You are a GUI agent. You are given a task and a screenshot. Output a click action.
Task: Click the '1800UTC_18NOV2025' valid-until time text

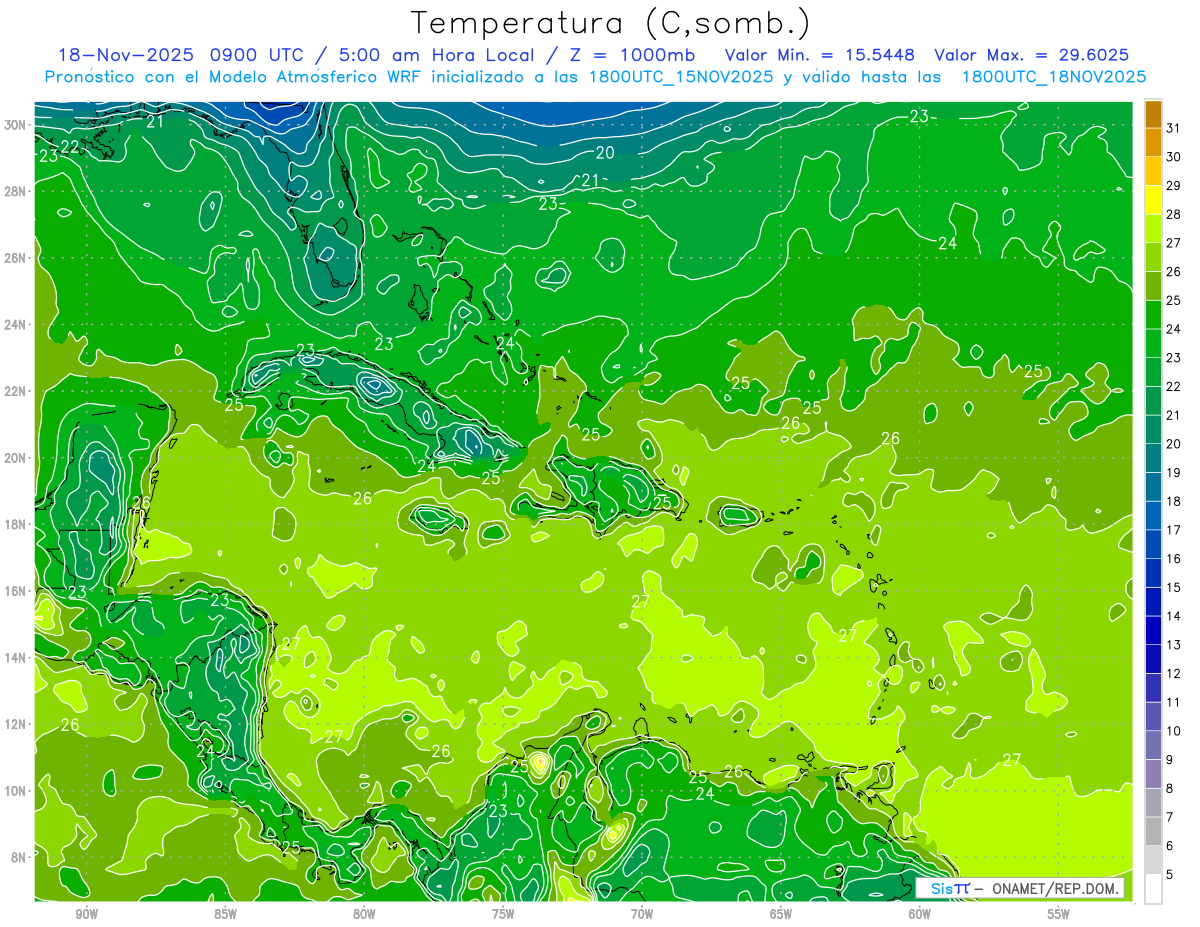[x=1053, y=76]
